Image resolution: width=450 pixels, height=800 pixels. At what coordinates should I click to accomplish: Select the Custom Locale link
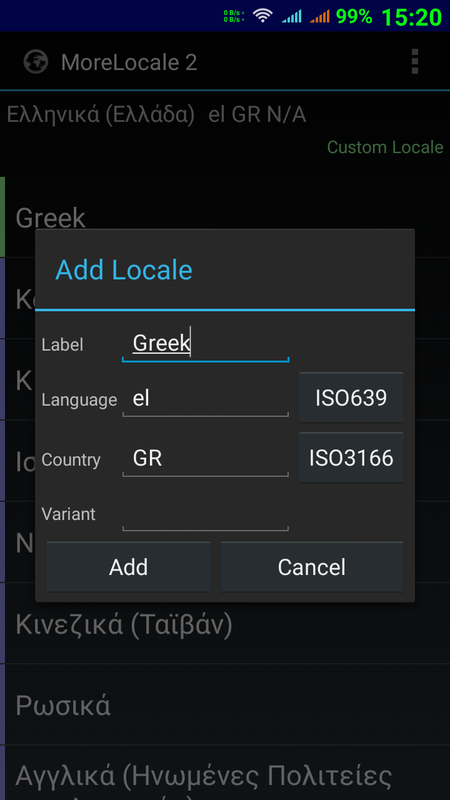click(x=385, y=147)
